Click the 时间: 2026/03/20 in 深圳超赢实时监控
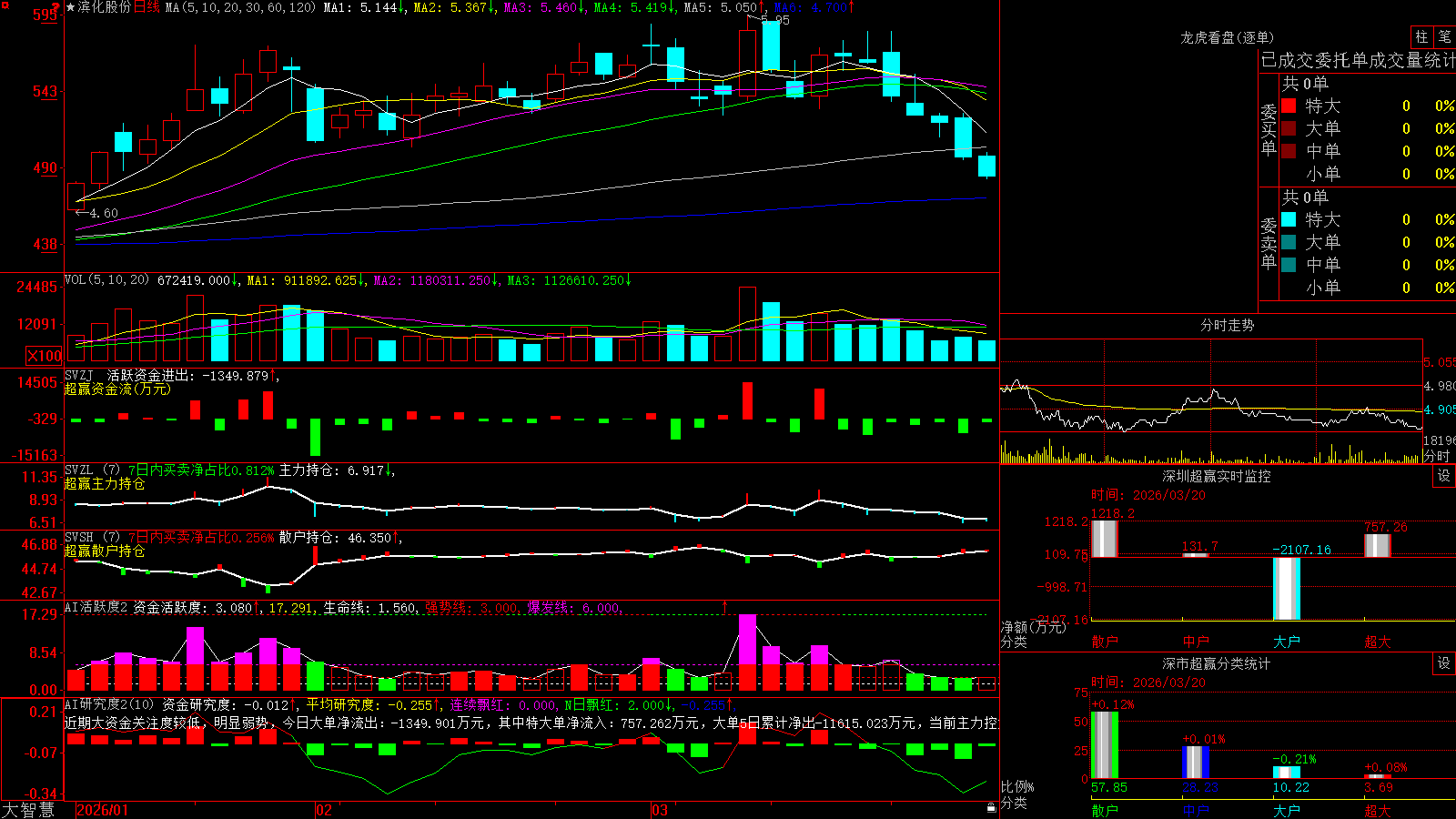1456x819 pixels. point(1148,495)
